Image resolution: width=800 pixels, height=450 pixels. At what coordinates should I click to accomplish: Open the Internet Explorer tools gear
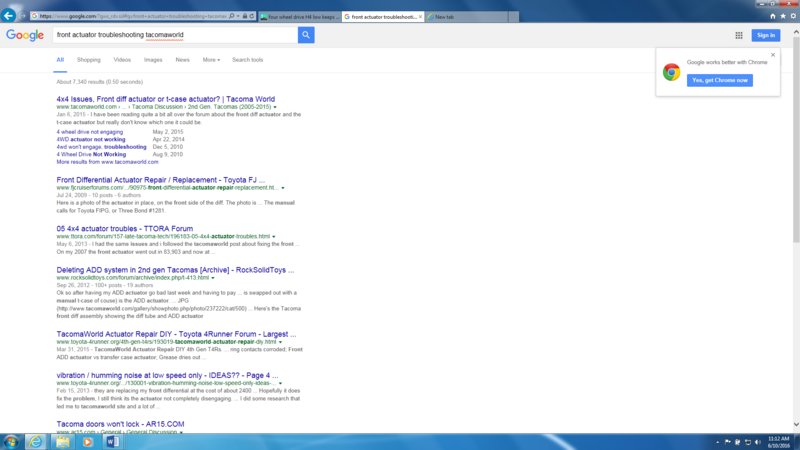click(793, 16)
